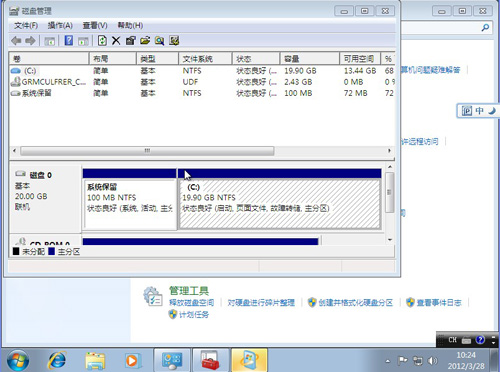Click the disk view's down scroll arrow
Image resolution: width=500 pixels, height=372 pixels.
(390, 240)
